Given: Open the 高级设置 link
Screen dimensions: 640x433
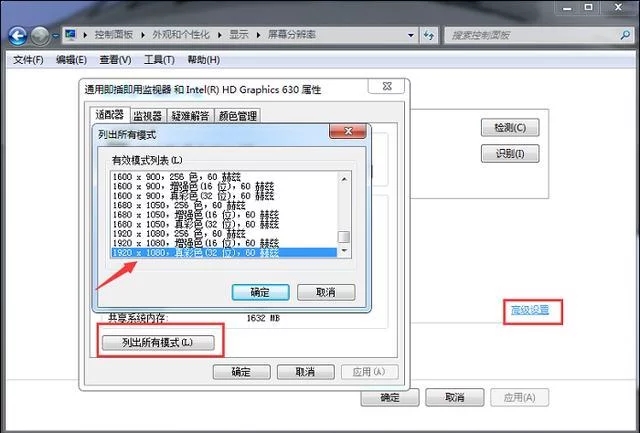Looking at the screenshot, I should click(x=532, y=310).
